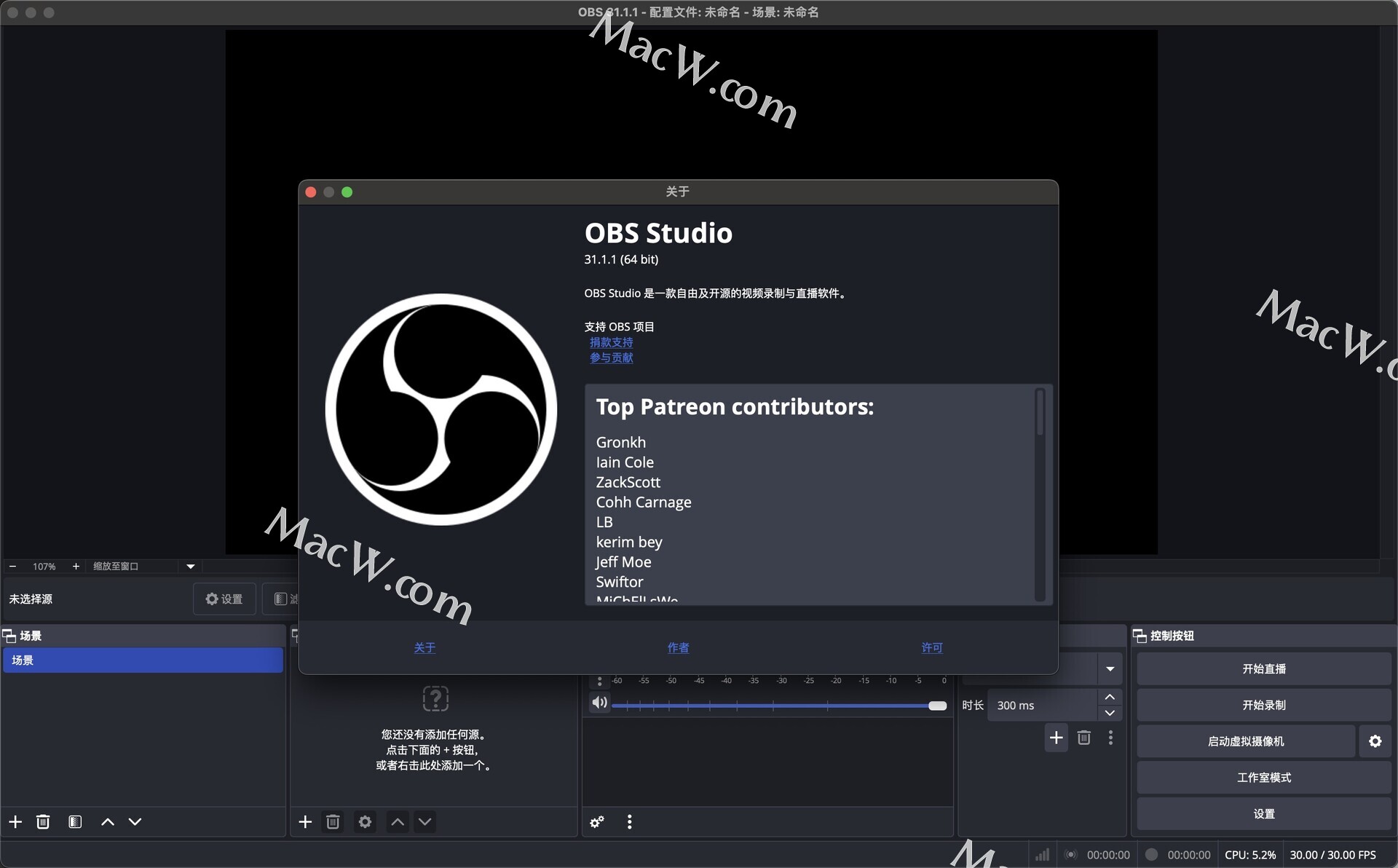Open 参与贡献 contribute link in About

point(611,358)
